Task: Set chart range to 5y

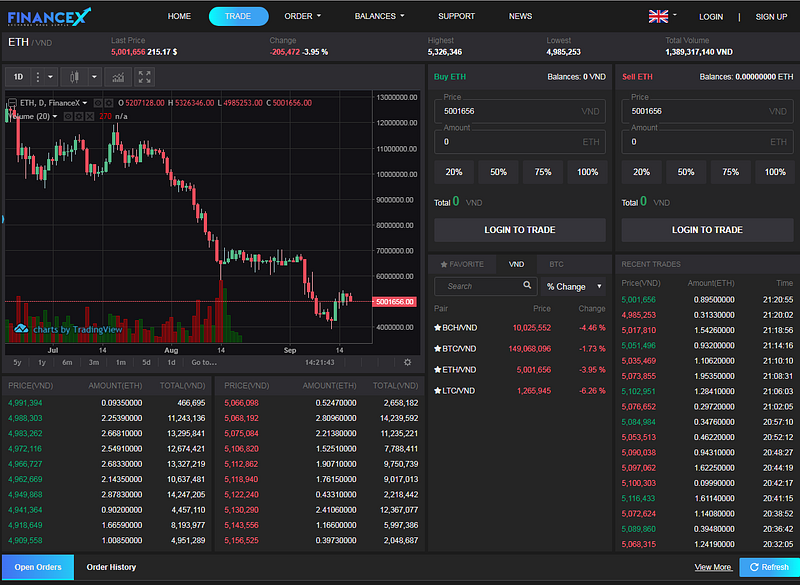Action: [17, 363]
